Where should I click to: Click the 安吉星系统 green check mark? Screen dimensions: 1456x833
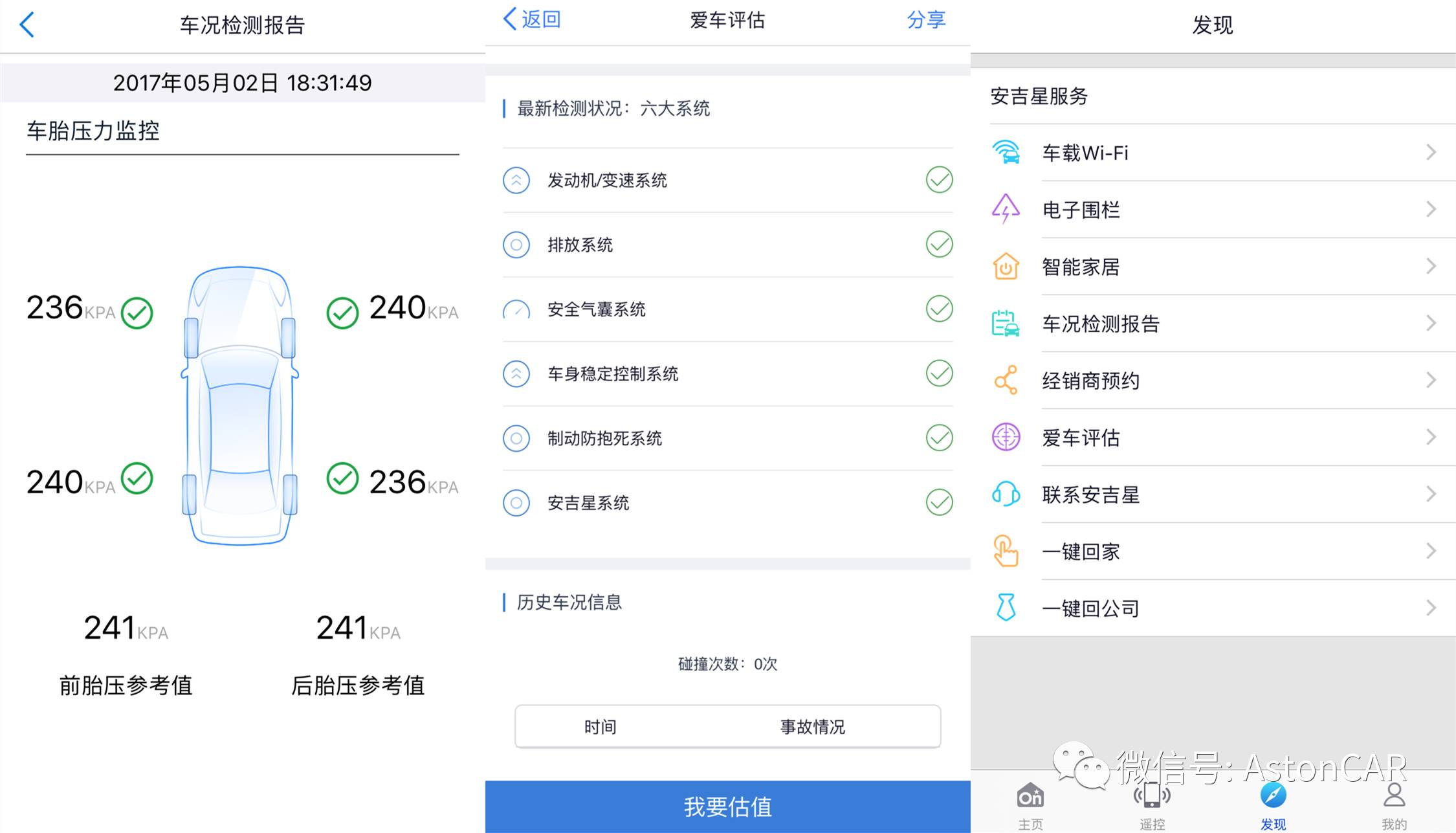[x=939, y=502]
